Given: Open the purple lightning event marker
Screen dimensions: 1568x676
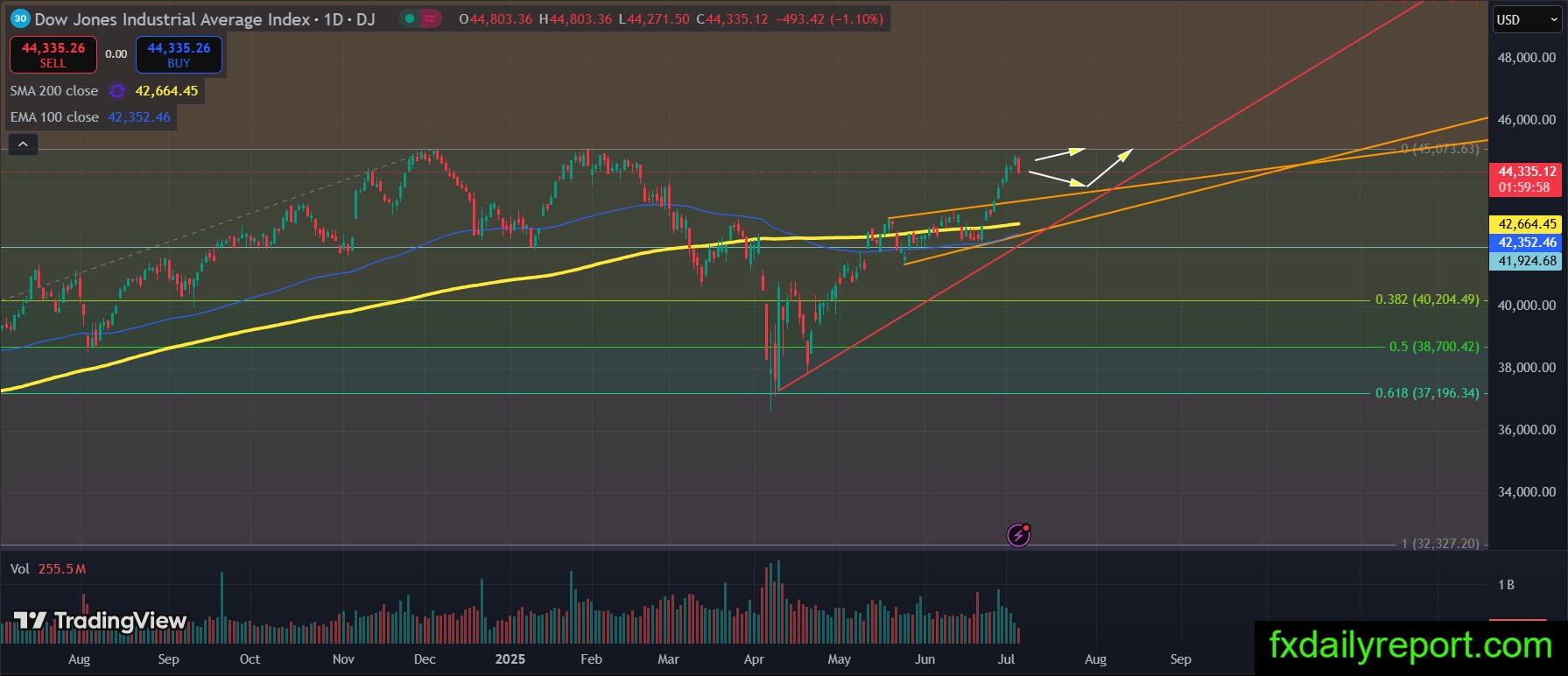Looking at the screenshot, I should click(1018, 534).
